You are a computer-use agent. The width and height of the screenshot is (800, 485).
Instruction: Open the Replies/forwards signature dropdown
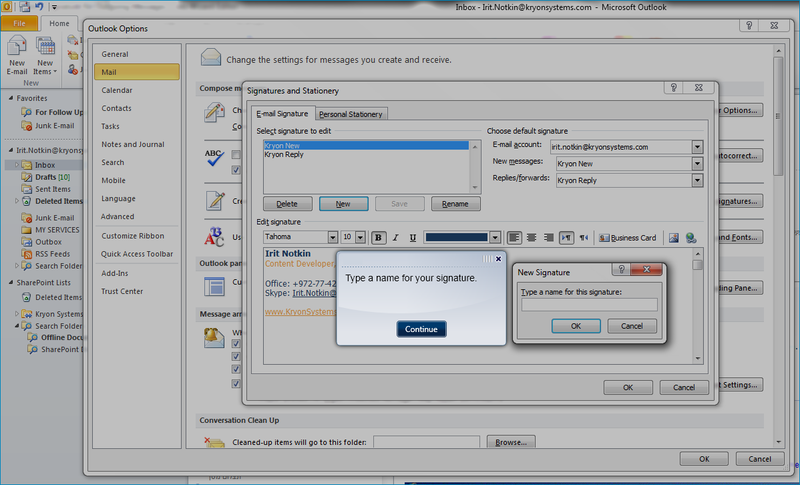click(x=697, y=180)
